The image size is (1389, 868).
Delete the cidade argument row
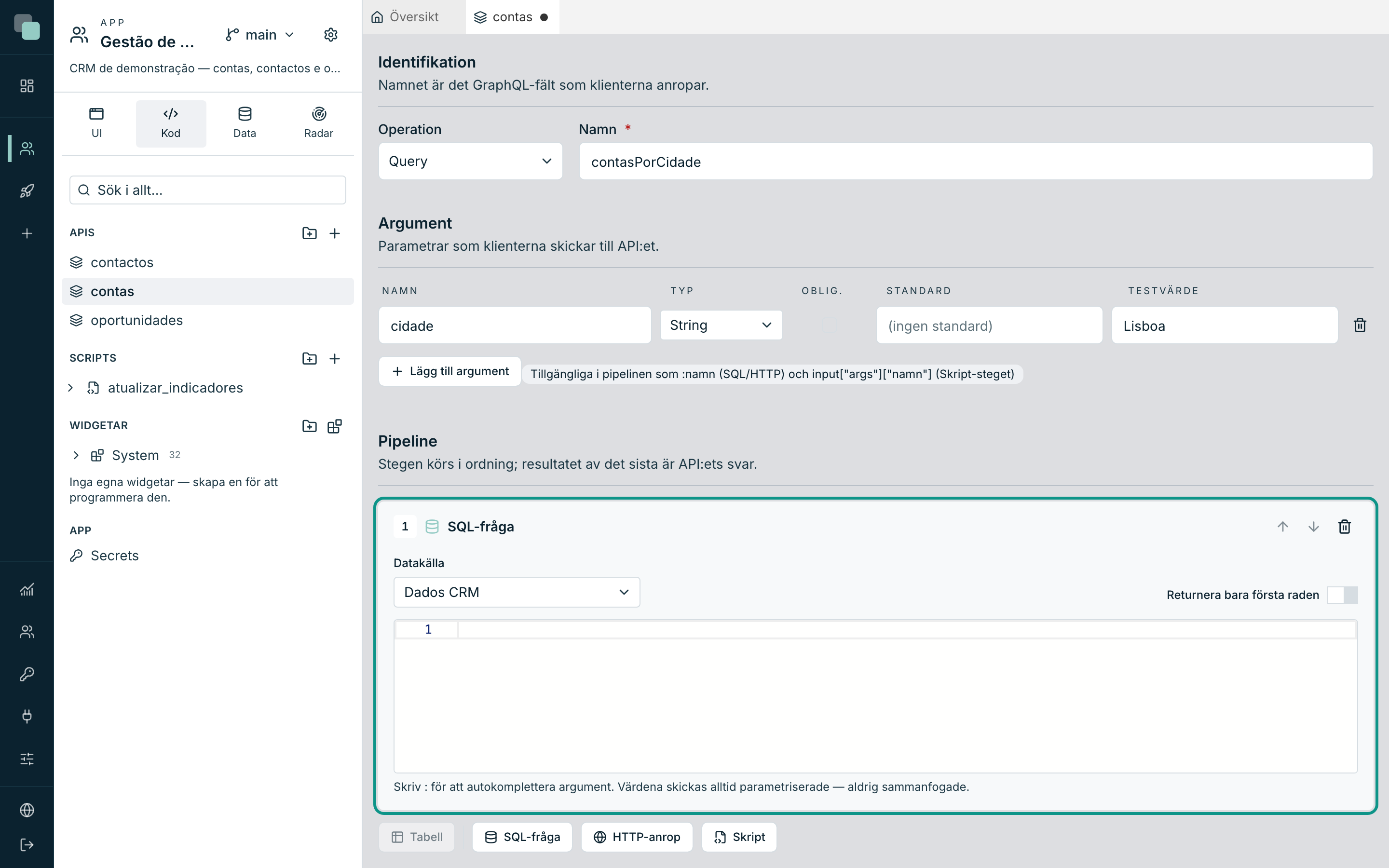1360,325
